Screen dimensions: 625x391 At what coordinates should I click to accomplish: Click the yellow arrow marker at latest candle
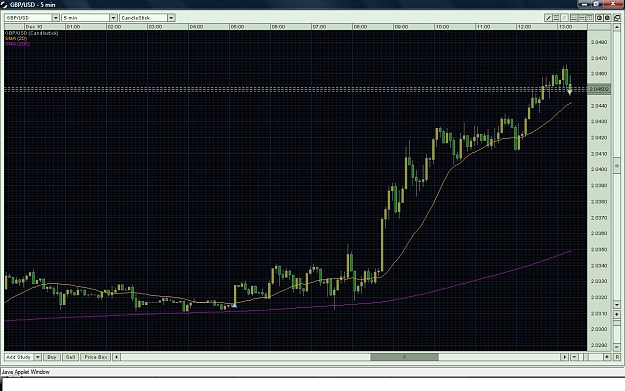(x=570, y=92)
